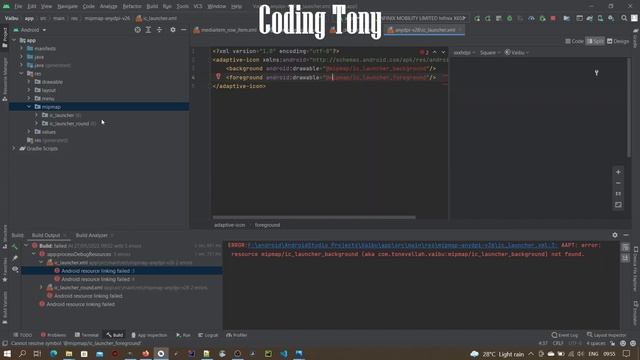Open the Build menu in menu bar
The image size is (640, 360).
coord(152,7)
